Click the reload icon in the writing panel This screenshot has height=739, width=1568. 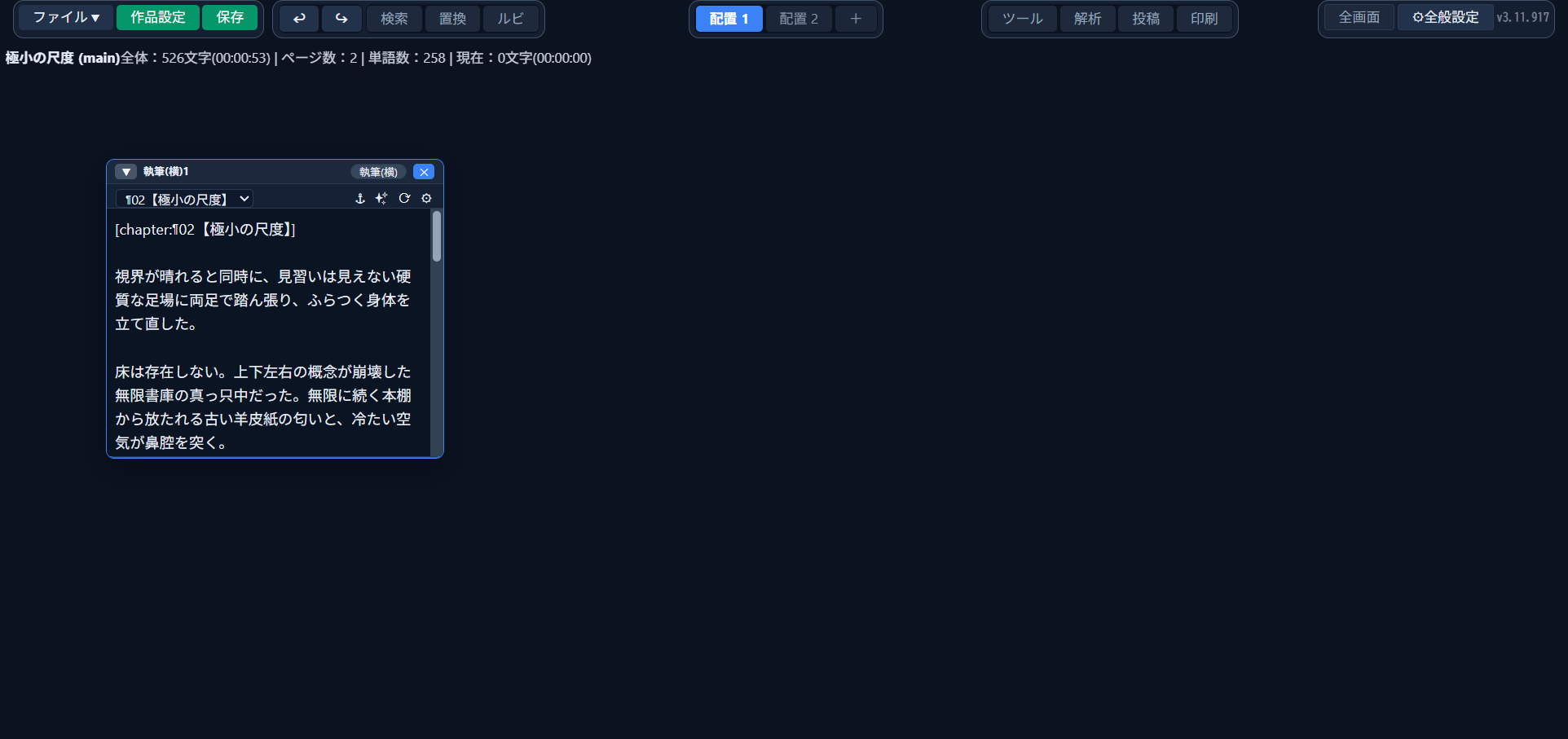click(404, 199)
